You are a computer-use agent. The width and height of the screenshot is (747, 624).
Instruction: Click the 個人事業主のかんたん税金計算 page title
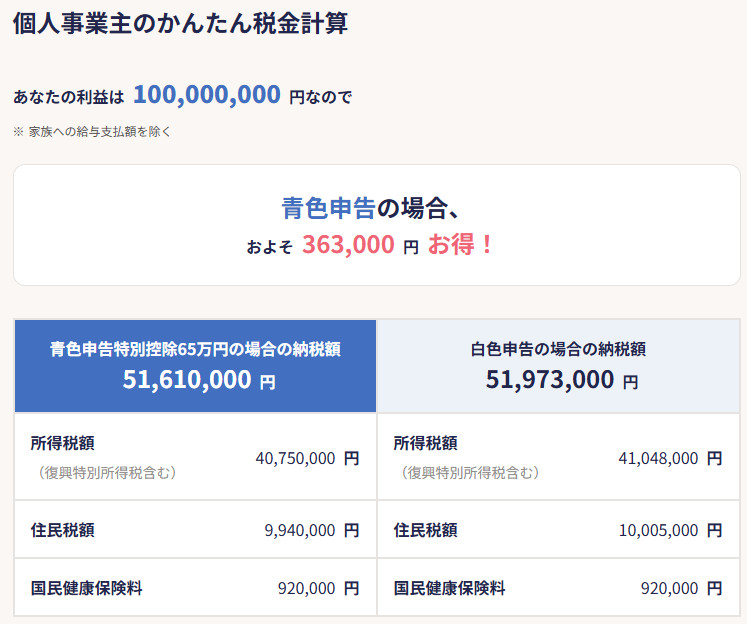(180, 23)
